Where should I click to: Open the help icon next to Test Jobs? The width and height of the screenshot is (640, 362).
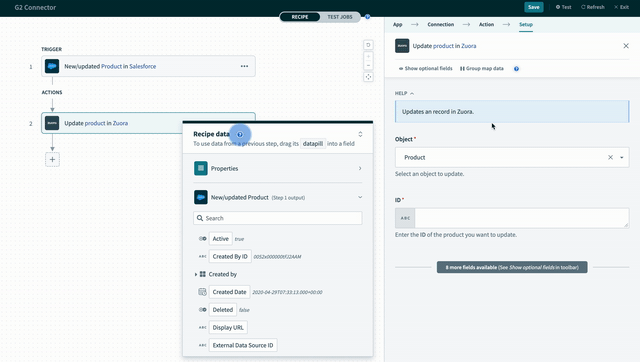[x=367, y=17]
